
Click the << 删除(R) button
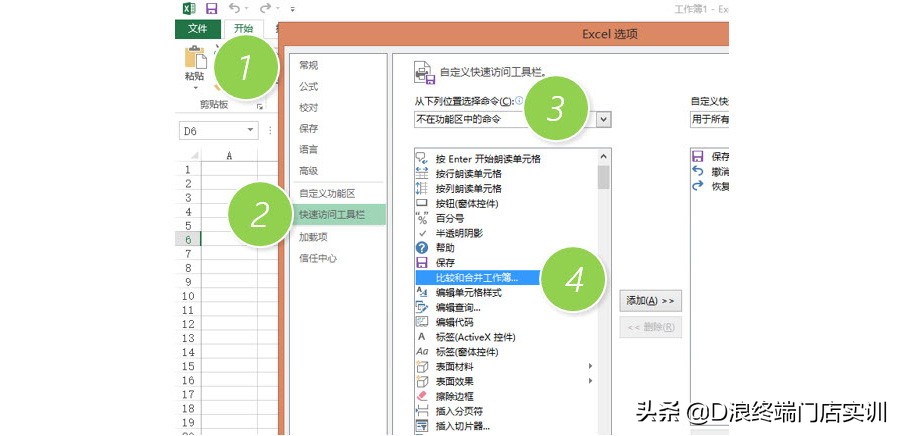click(650, 327)
